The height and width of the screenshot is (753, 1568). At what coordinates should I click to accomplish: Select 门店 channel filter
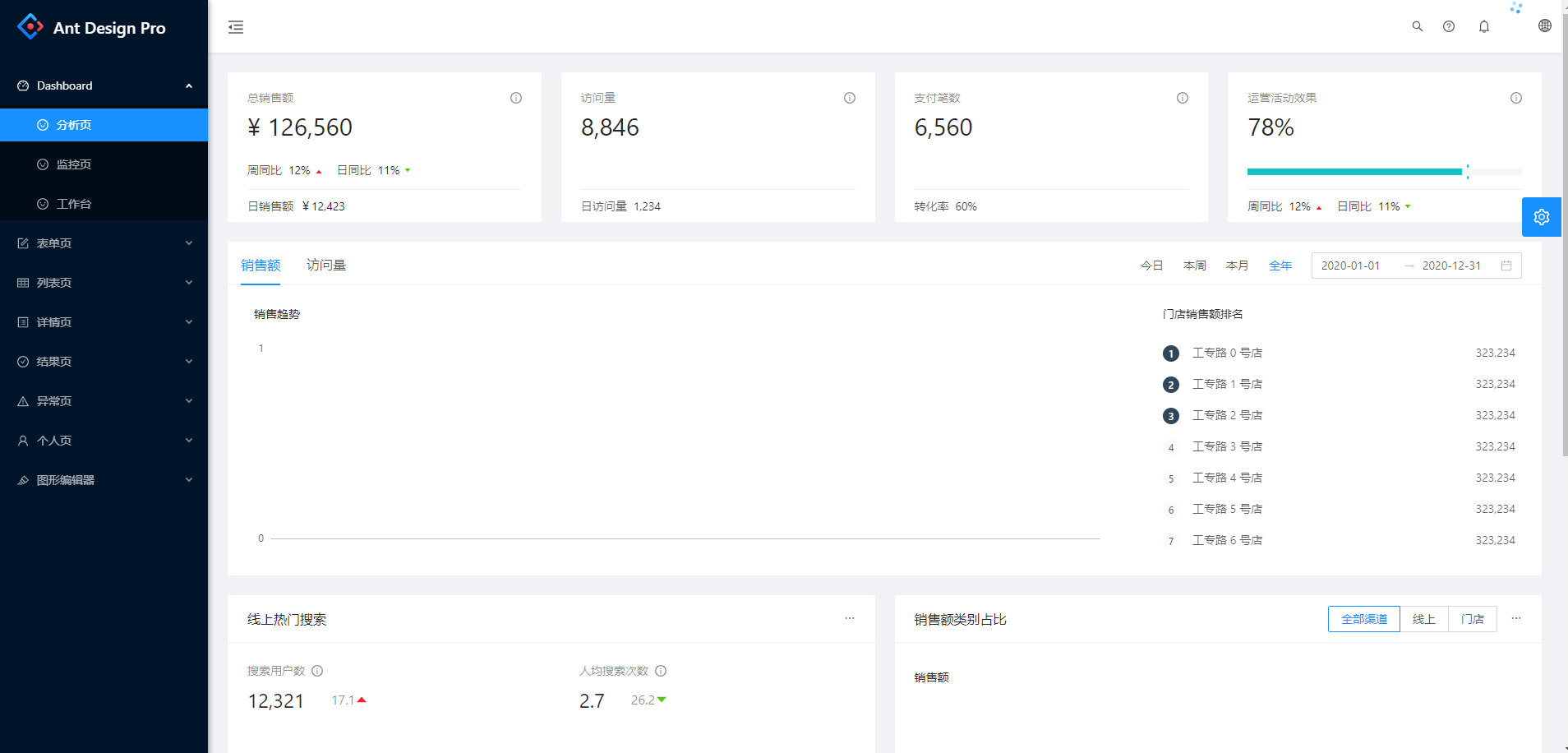pyautogui.click(x=1473, y=619)
